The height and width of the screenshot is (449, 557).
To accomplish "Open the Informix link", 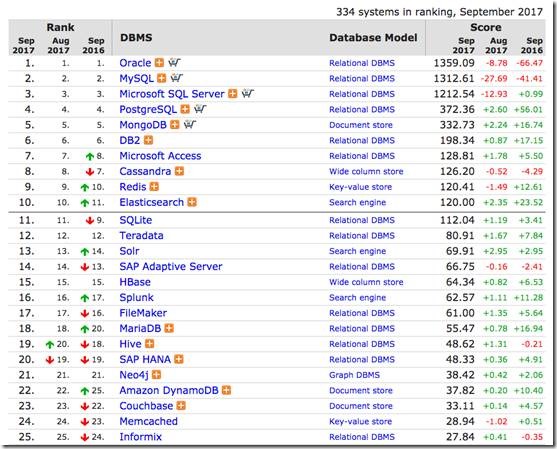I will [141, 437].
